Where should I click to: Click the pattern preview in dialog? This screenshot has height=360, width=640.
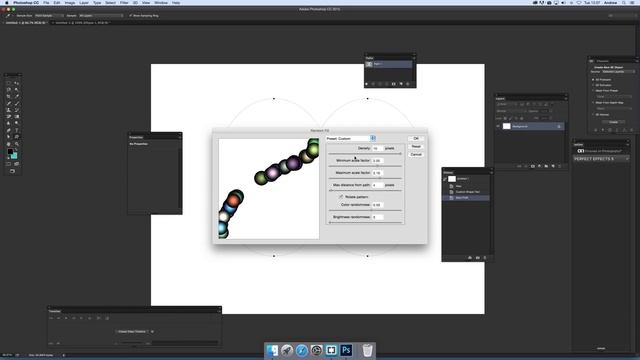269,189
